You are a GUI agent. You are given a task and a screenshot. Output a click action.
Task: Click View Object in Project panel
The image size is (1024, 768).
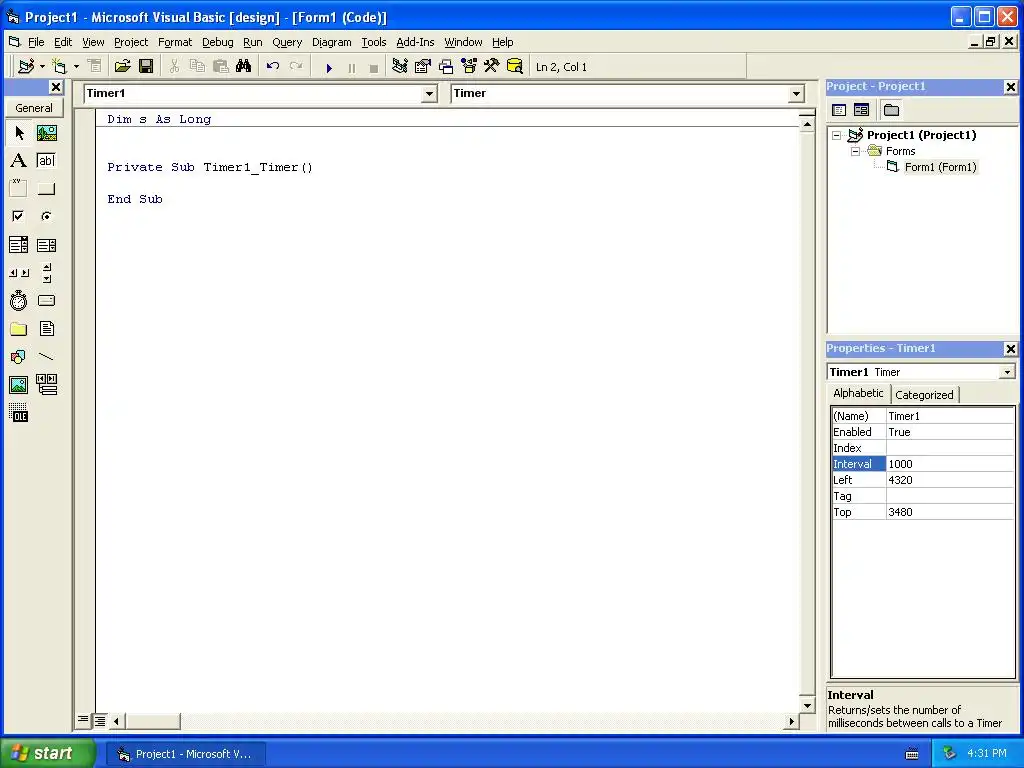(x=861, y=110)
